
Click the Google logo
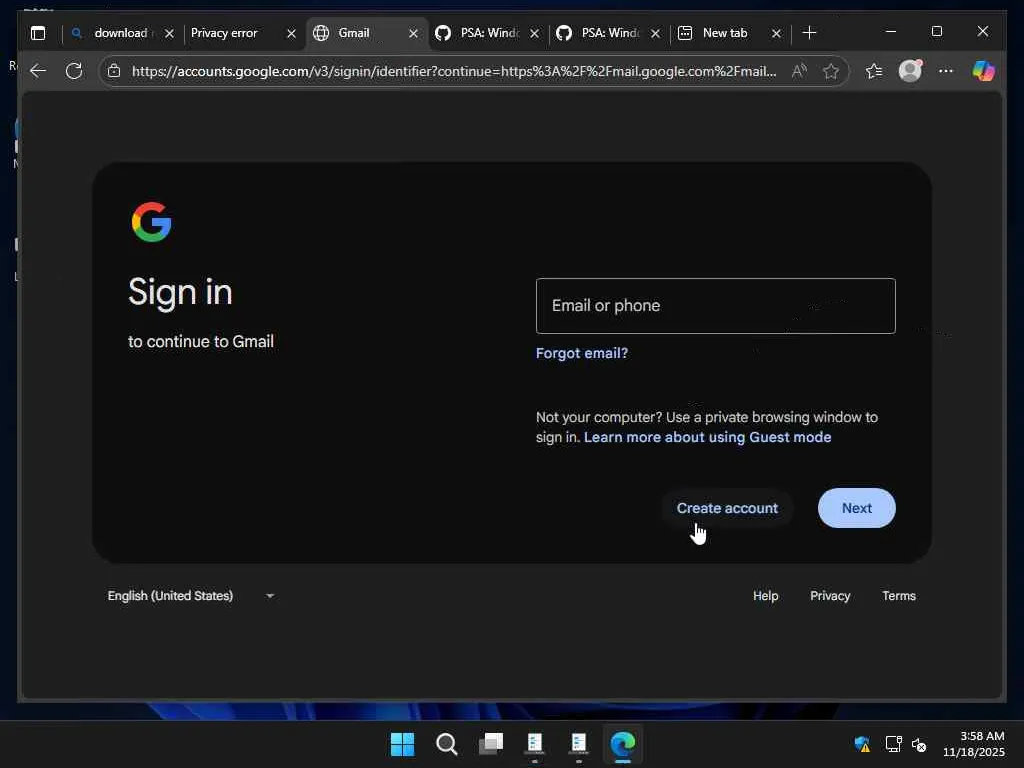click(x=152, y=222)
